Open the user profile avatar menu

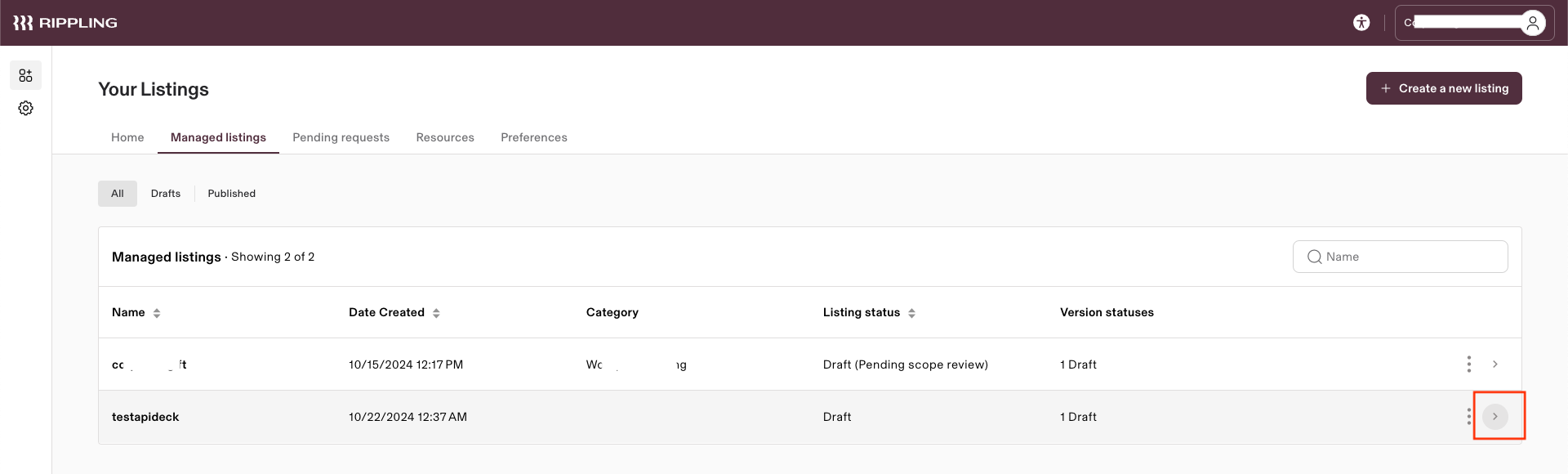coord(1533,23)
